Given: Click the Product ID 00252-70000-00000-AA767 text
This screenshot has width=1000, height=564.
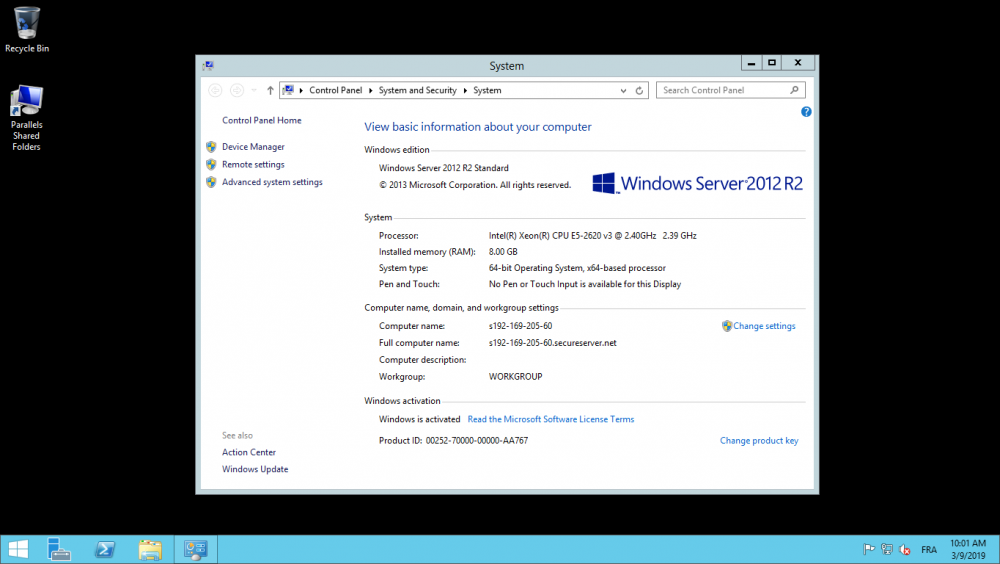Looking at the screenshot, I should click(453, 441).
